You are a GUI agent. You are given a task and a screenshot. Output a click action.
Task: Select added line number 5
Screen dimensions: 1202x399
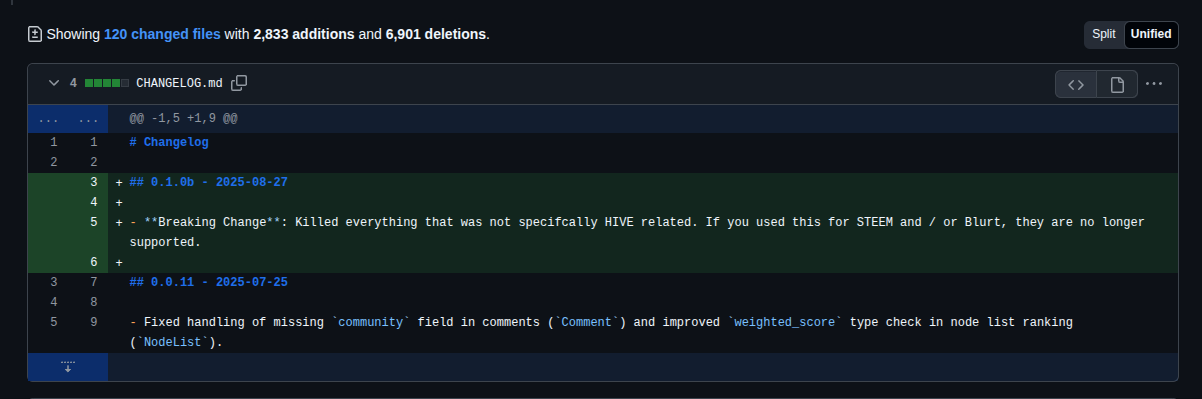tap(93, 222)
